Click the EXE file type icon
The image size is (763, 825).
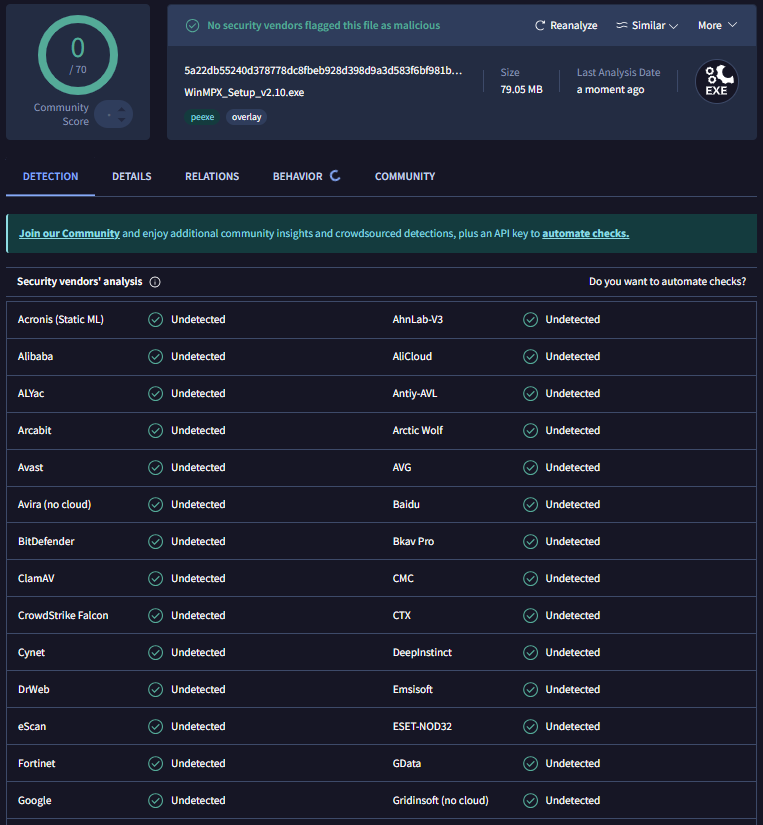click(717, 82)
